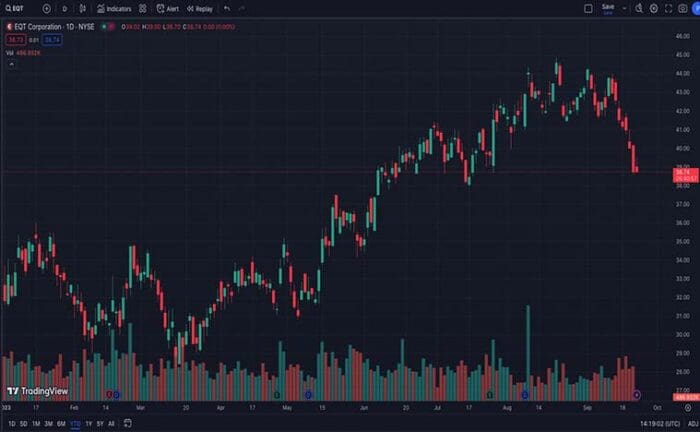Click the blue earnings marker before May 15
This screenshot has width=700, height=432.
coord(308,395)
